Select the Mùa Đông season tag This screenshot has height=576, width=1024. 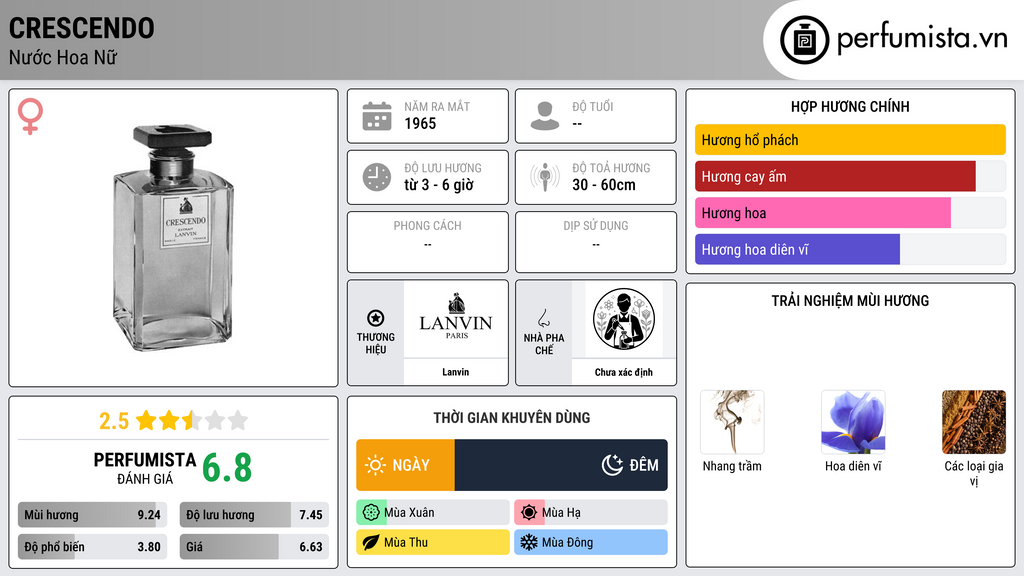point(591,542)
